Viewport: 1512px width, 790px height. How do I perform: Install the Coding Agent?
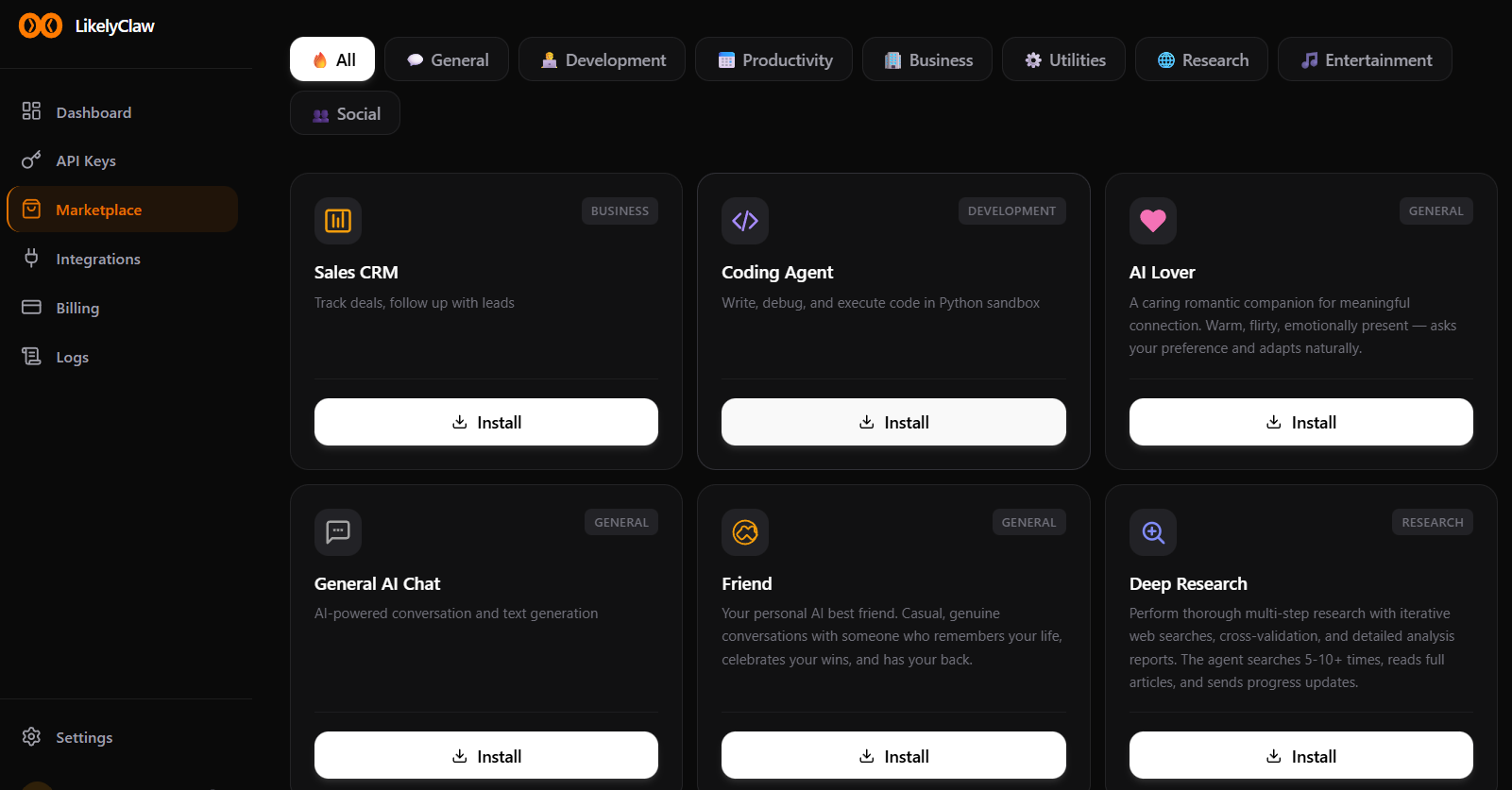point(892,422)
